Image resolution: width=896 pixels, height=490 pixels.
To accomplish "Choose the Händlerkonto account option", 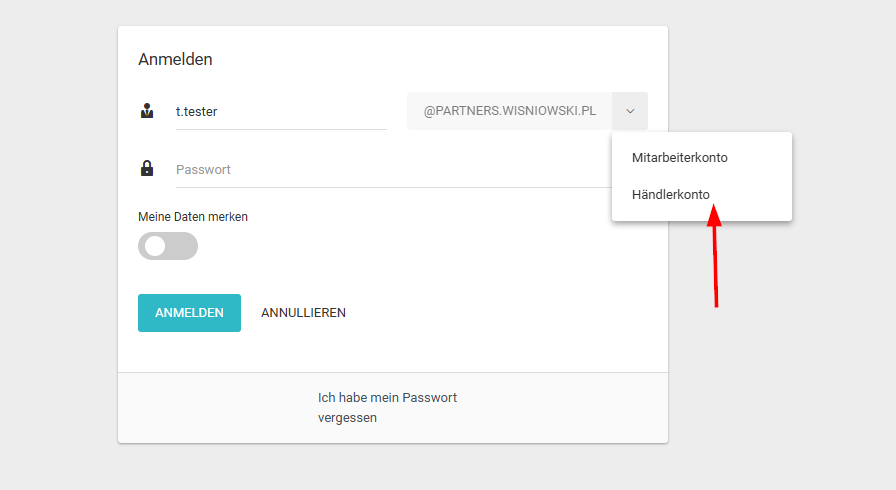I will point(671,194).
